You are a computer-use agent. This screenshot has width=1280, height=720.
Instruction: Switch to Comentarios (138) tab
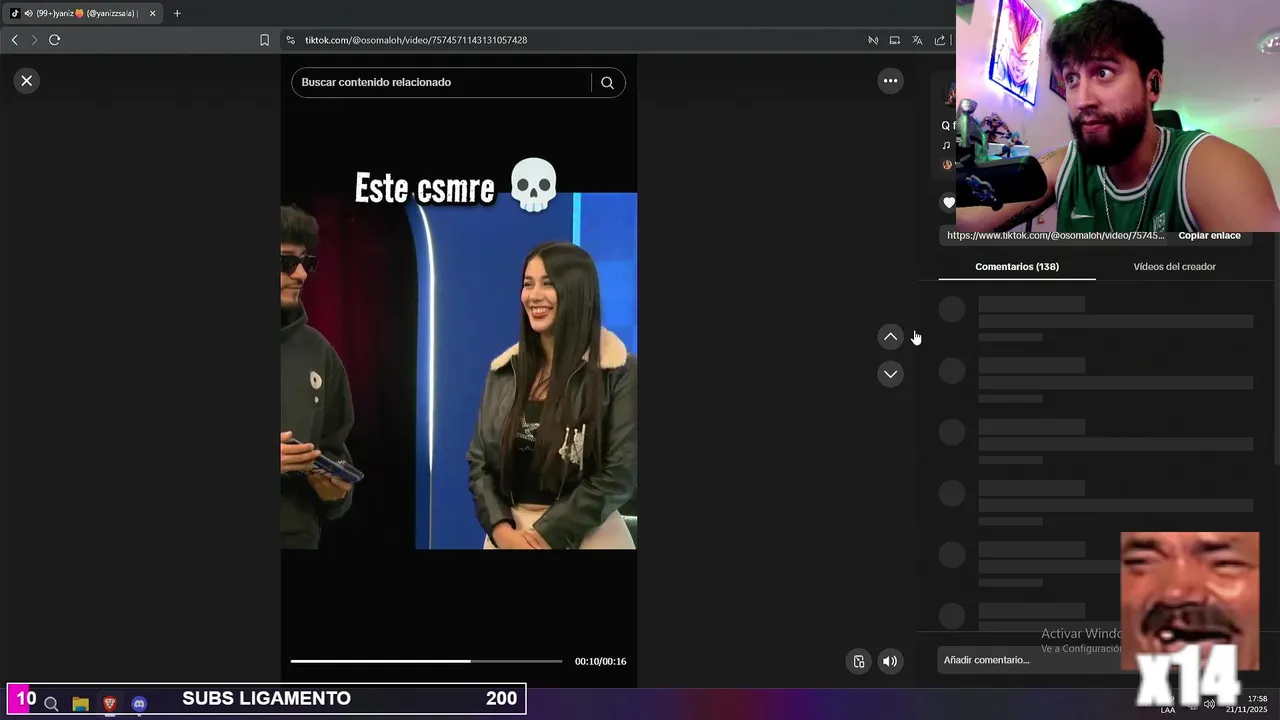point(1017,267)
